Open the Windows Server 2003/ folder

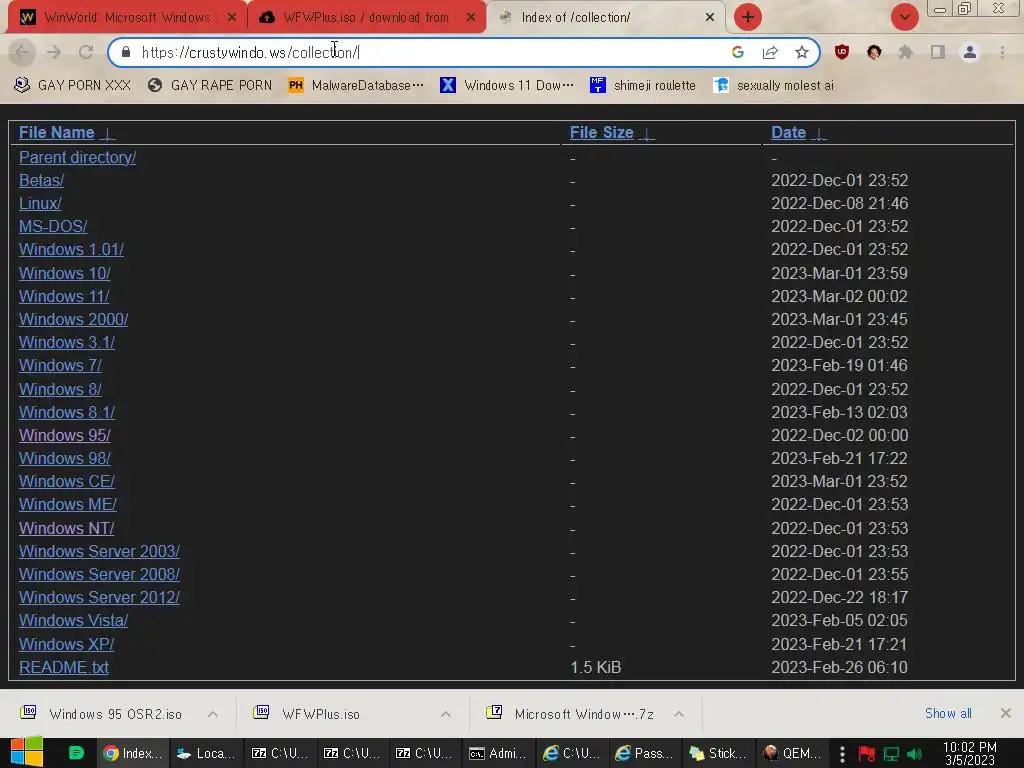(x=99, y=552)
